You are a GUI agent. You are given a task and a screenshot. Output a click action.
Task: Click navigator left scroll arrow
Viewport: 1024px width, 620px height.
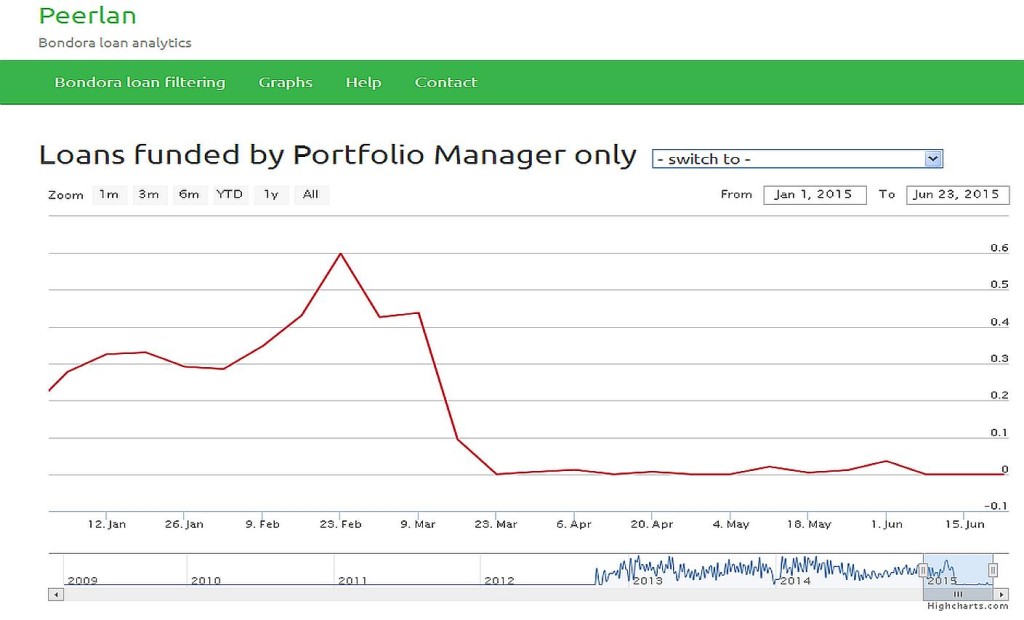pos(56,595)
